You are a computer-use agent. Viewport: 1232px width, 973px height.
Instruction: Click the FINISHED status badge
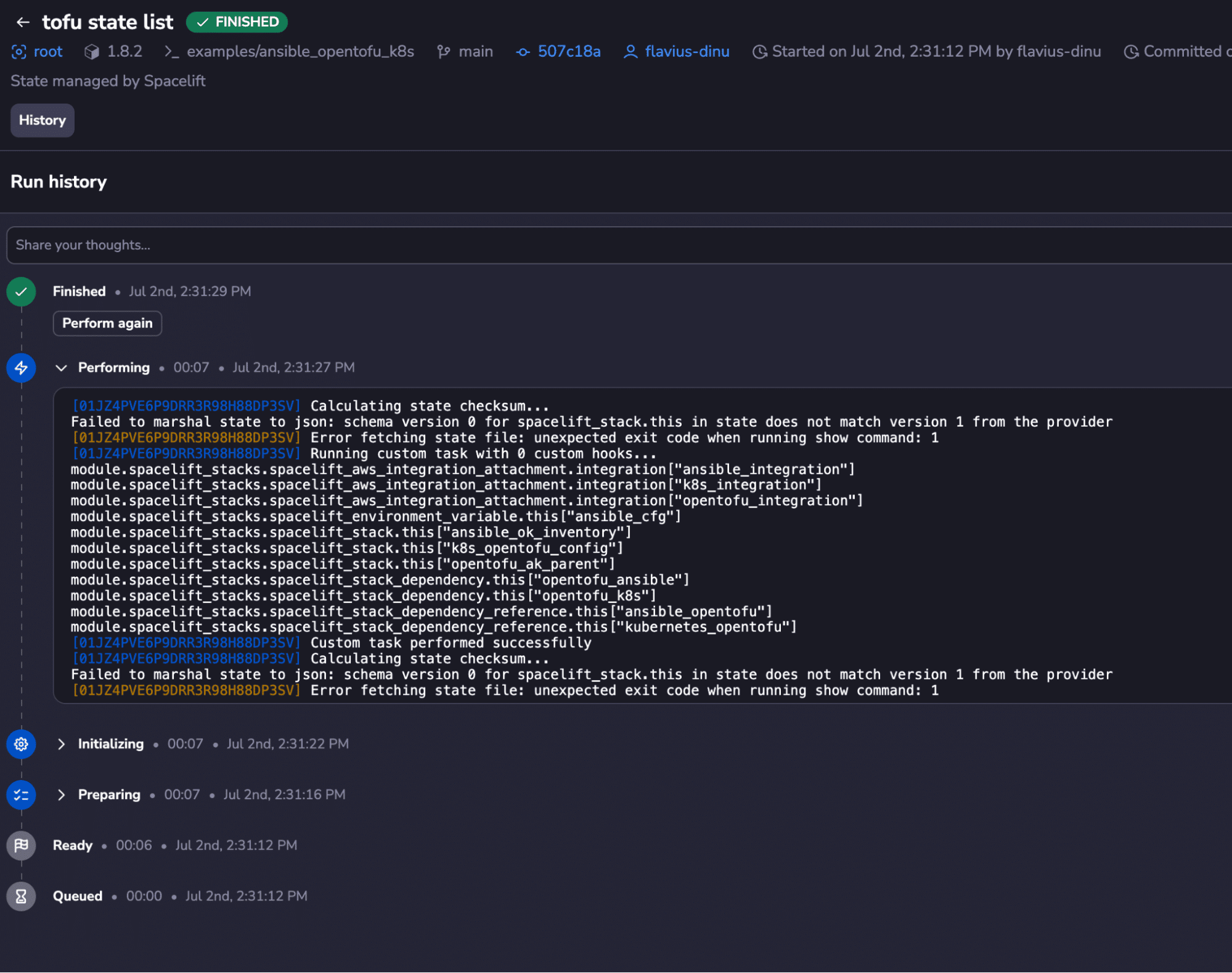[x=237, y=22]
